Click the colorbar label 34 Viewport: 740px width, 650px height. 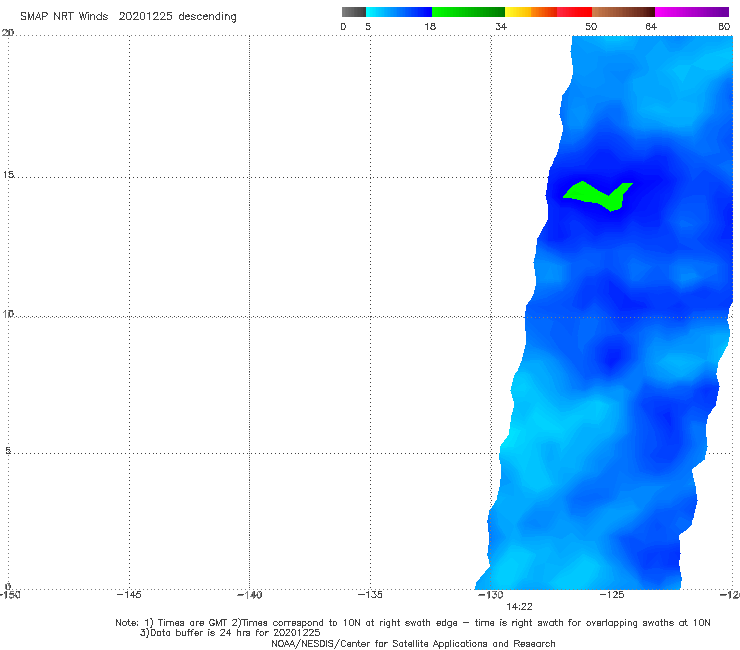pyautogui.click(x=501, y=27)
